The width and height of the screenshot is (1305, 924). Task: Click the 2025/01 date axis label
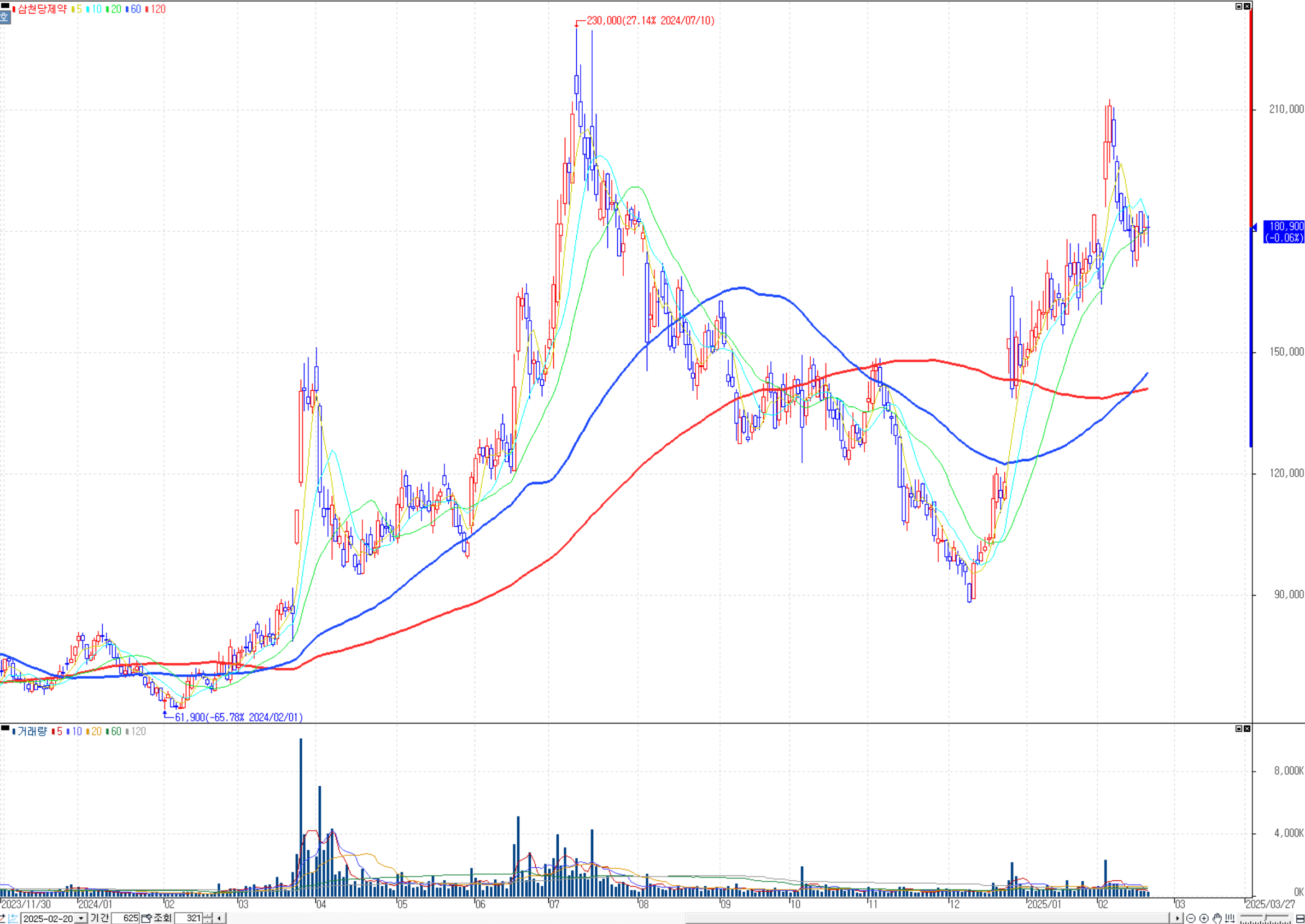(x=1044, y=904)
